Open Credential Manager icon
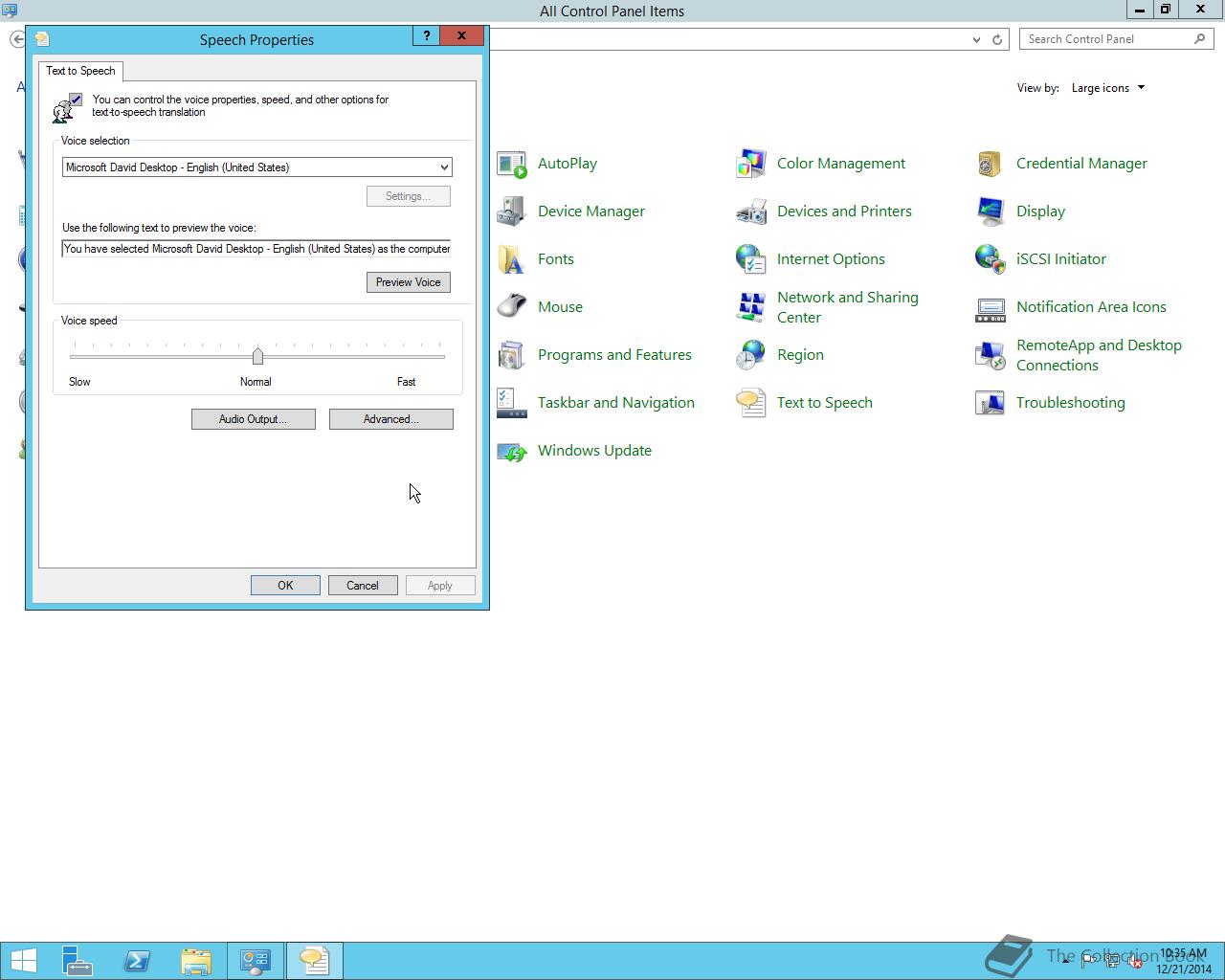 pos(991,164)
